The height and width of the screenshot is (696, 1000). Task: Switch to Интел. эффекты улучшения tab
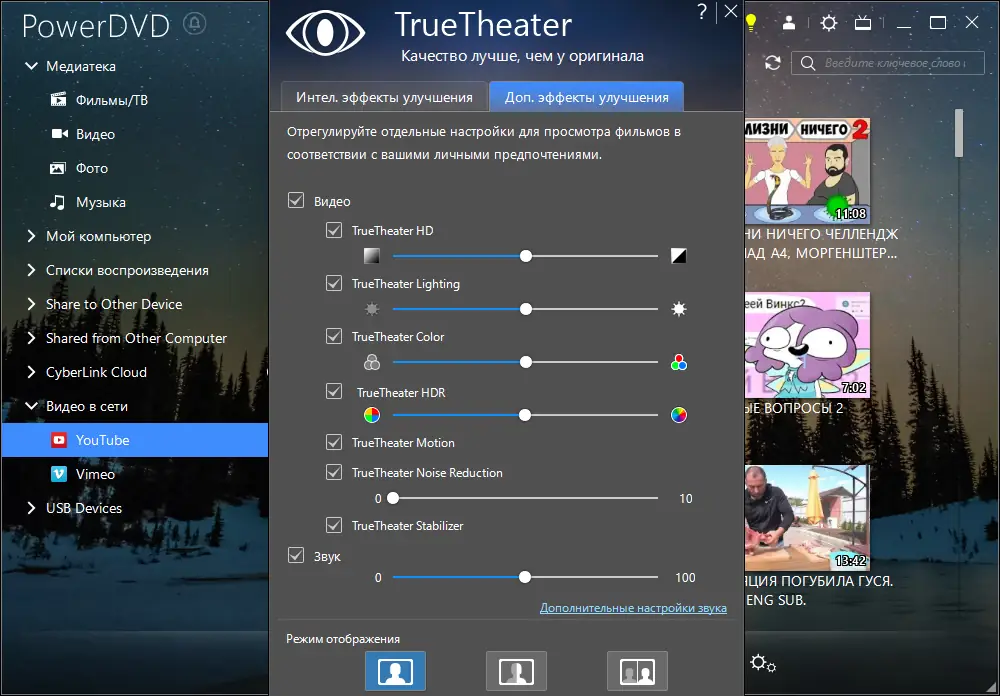[x=384, y=97]
